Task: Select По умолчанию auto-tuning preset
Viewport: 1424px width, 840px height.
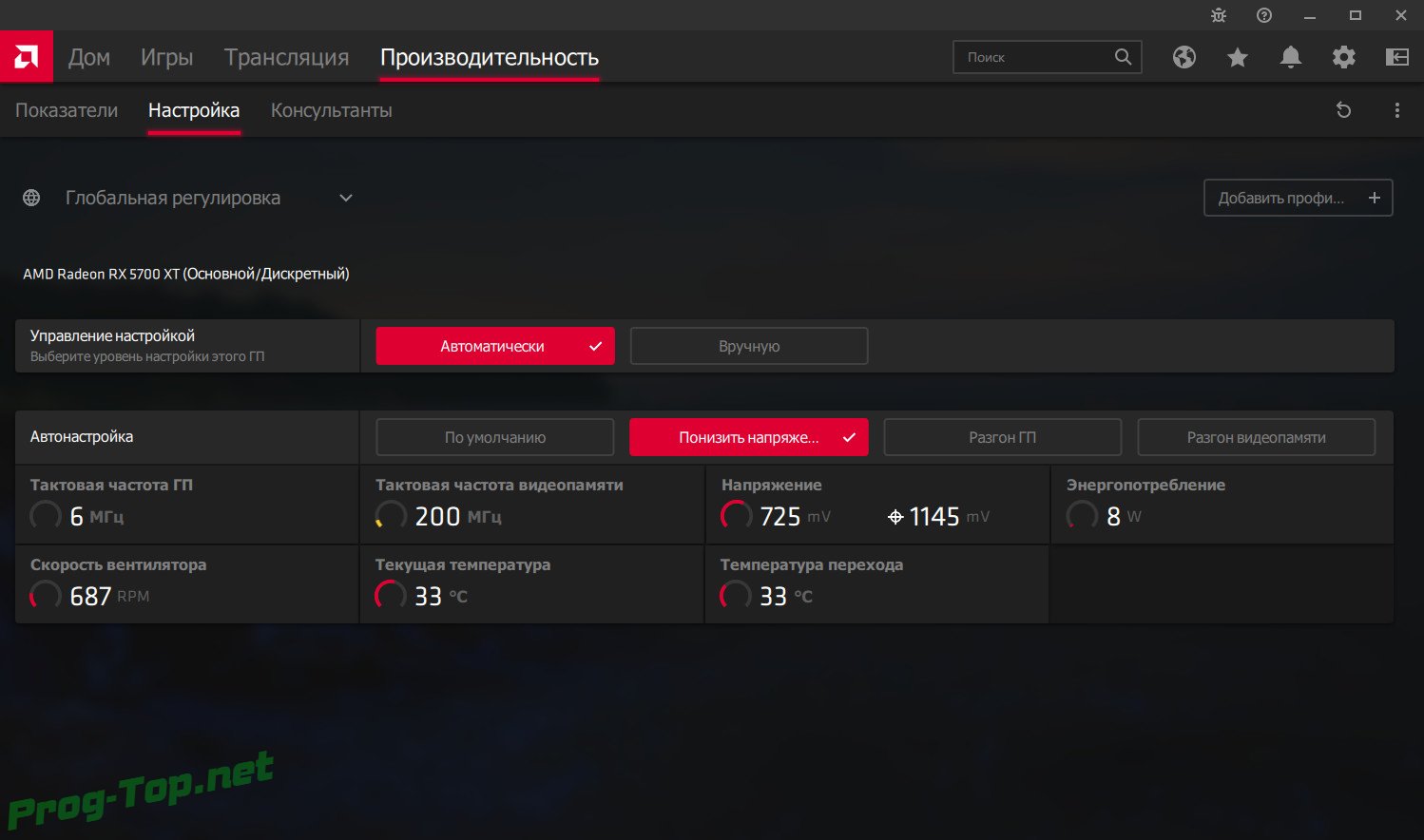Action: 495,437
